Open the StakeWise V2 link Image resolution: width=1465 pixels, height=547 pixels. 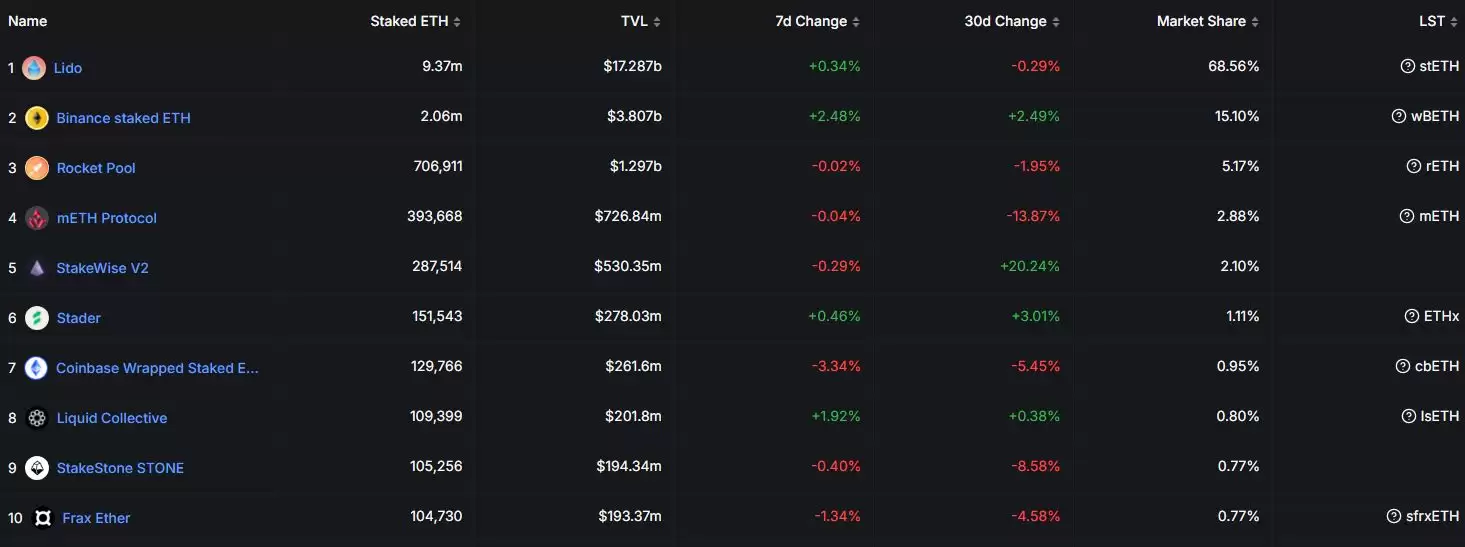[103, 268]
